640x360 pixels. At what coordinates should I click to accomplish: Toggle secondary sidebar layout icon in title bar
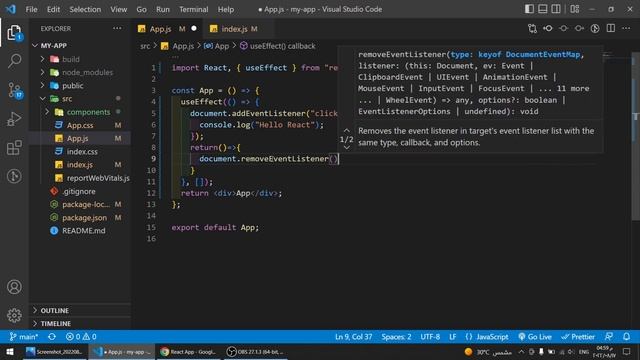pyautogui.click(x=556, y=9)
